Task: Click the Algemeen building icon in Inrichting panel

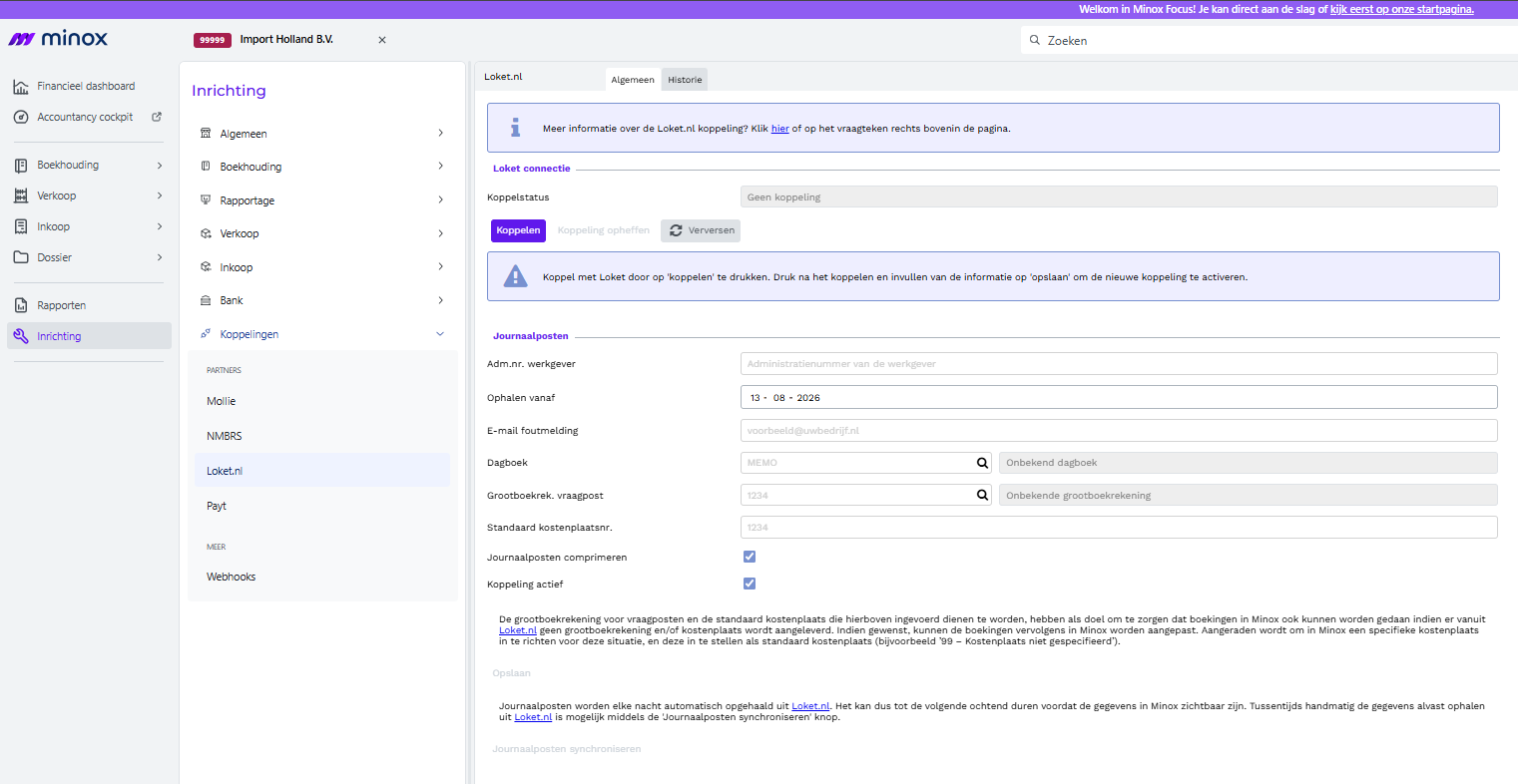Action: [206, 134]
